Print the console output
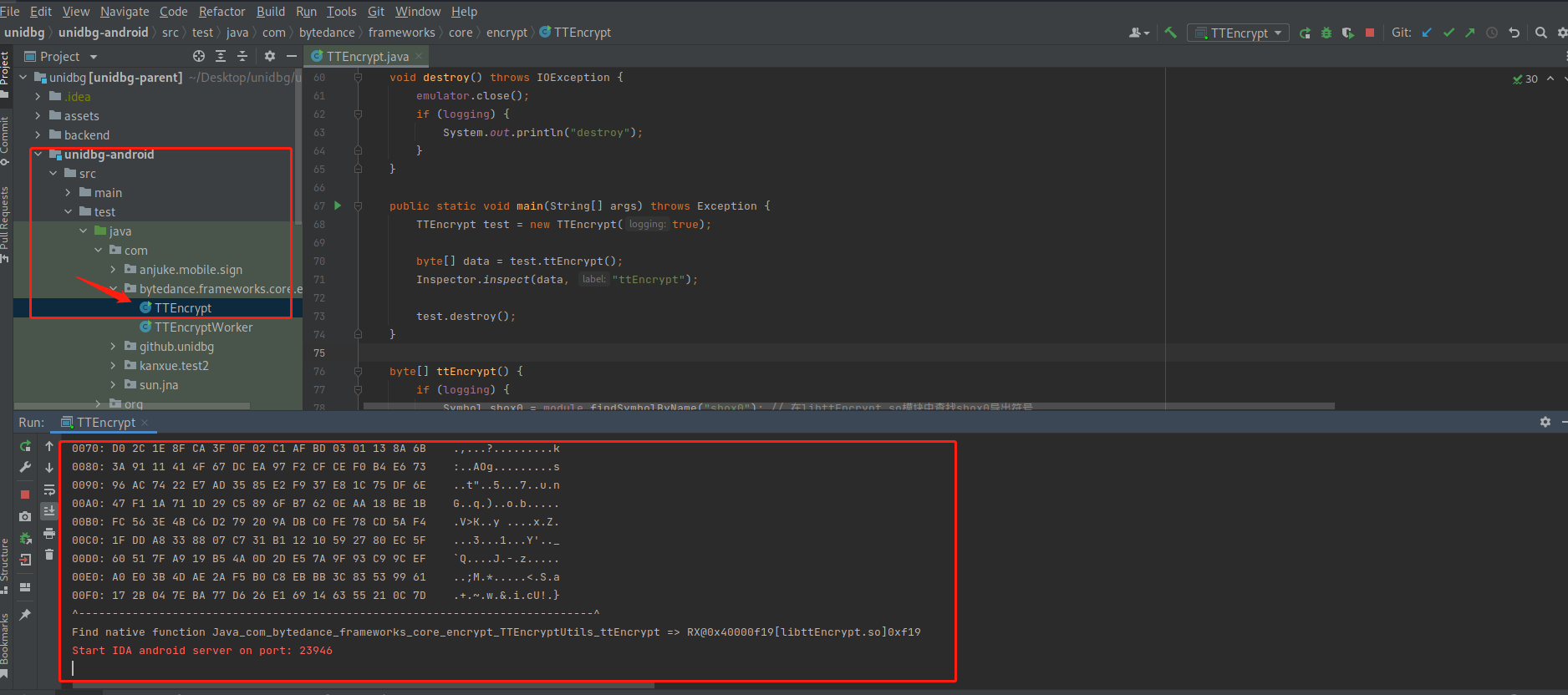 click(49, 533)
